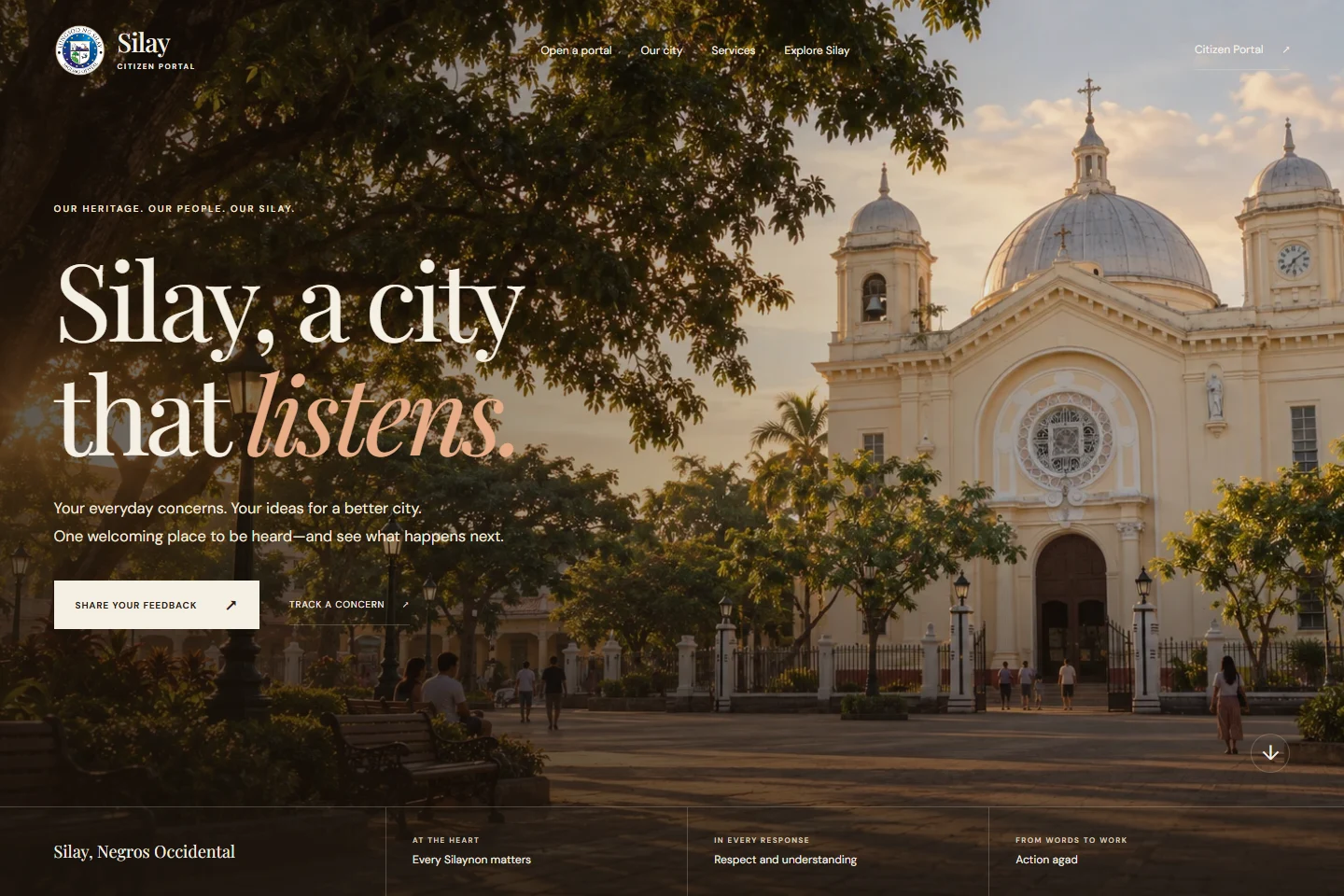Select 'Explore Silay' in the nav bar
Viewport: 1344px width, 896px height.
pyautogui.click(x=817, y=50)
